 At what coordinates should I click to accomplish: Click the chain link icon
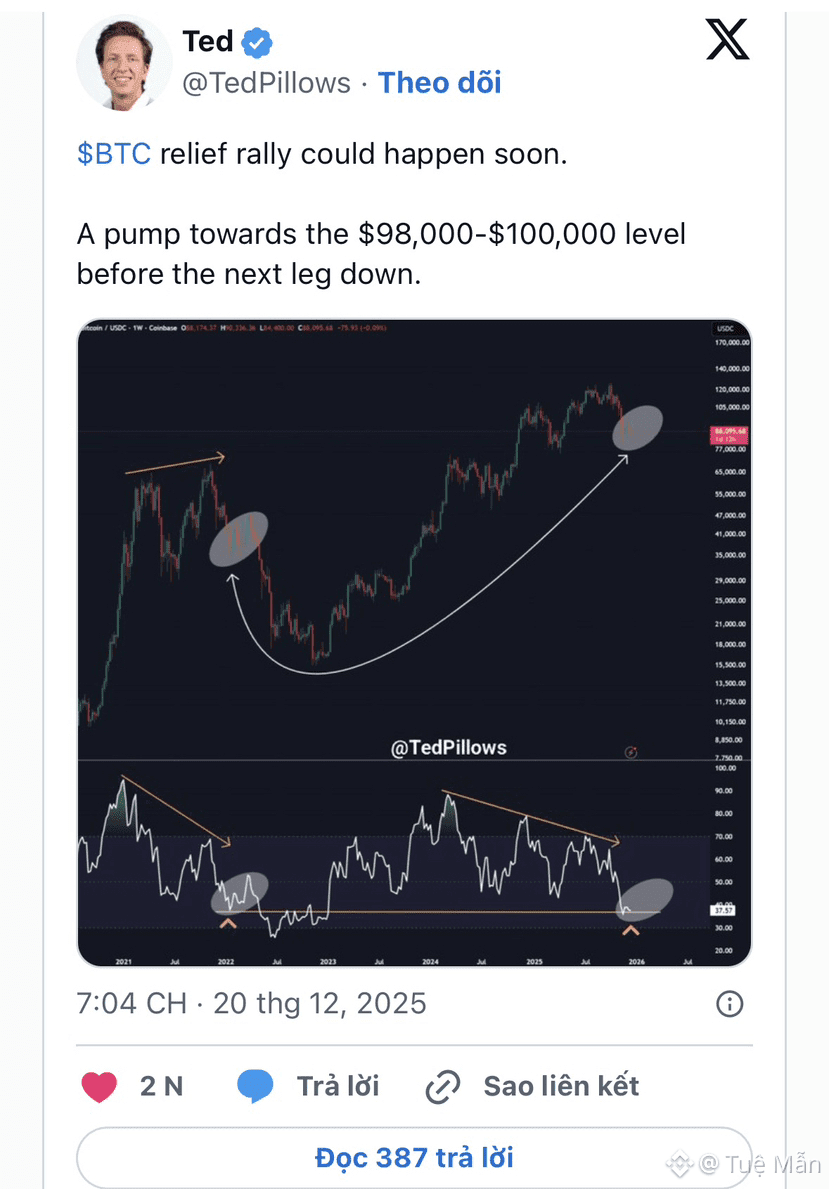pos(442,1087)
